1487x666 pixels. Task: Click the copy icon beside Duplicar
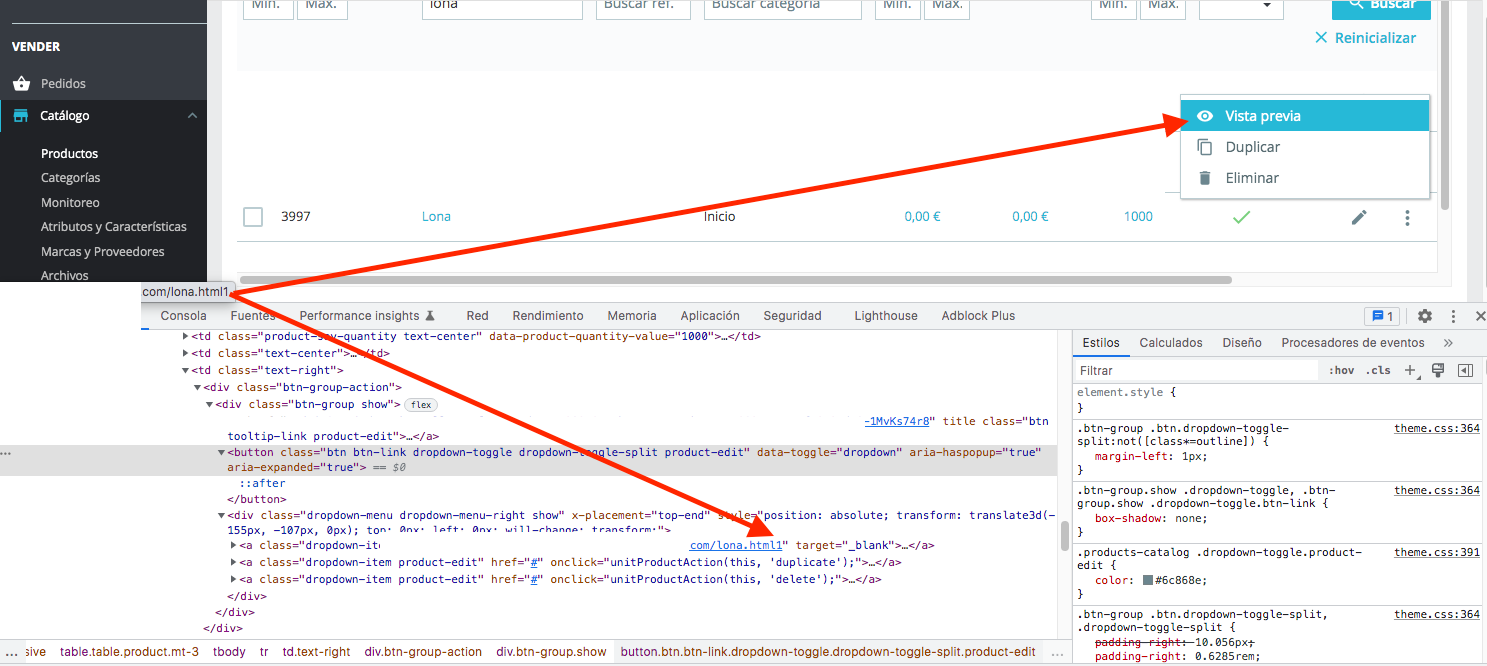pos(1205,147)
